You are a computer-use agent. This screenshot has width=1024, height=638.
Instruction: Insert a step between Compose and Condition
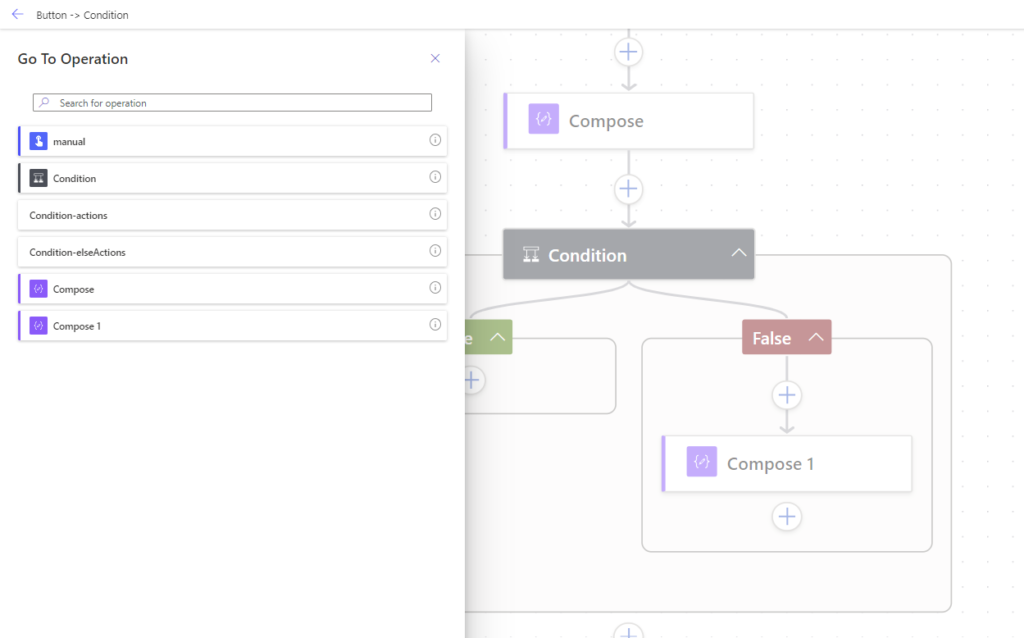(x=628, y=189)
